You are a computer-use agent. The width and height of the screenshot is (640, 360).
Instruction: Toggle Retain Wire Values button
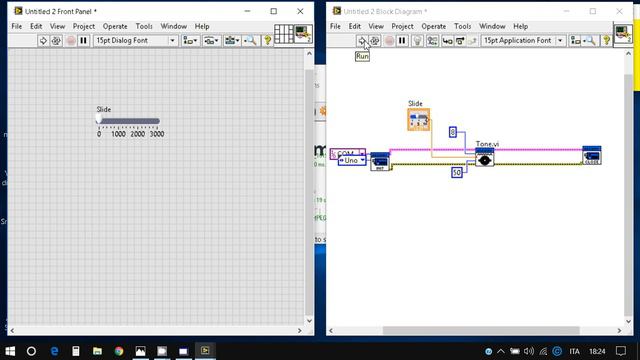coord(432,40)
